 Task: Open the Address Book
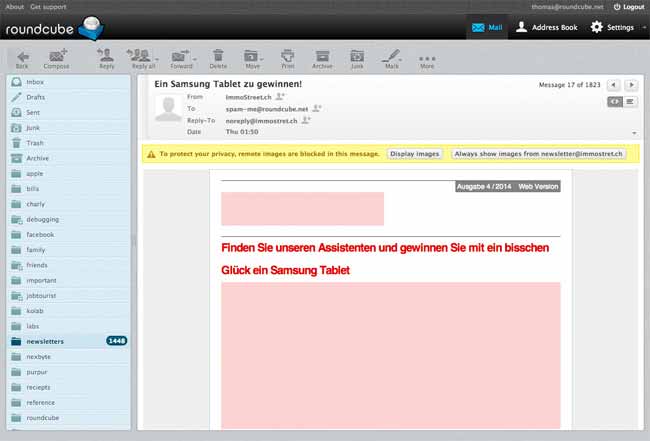546,27
